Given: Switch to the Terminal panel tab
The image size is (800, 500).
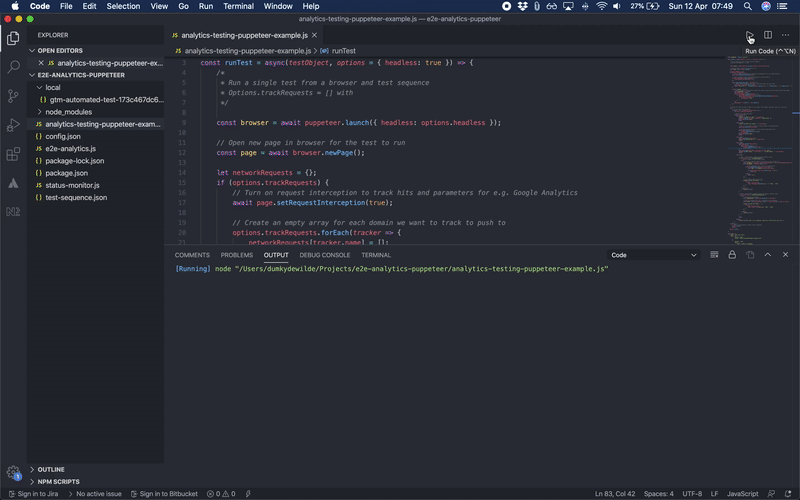Looking at the screenshot, I should tap(376, 255).
